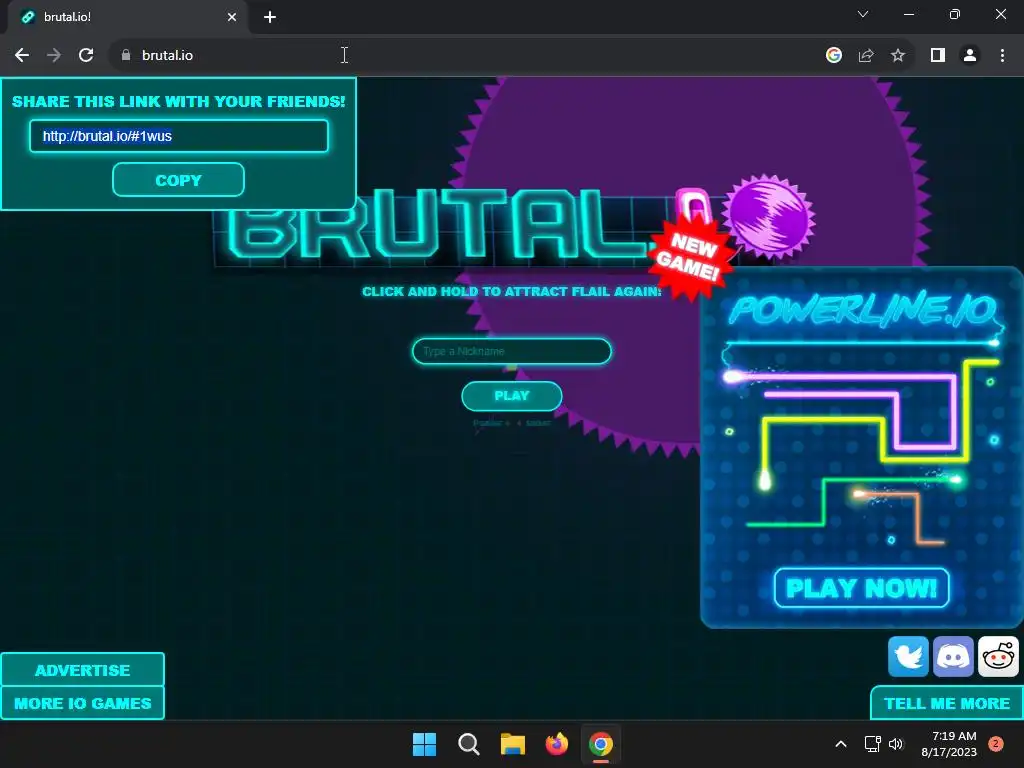Click the share page icon

pos(866,56)
